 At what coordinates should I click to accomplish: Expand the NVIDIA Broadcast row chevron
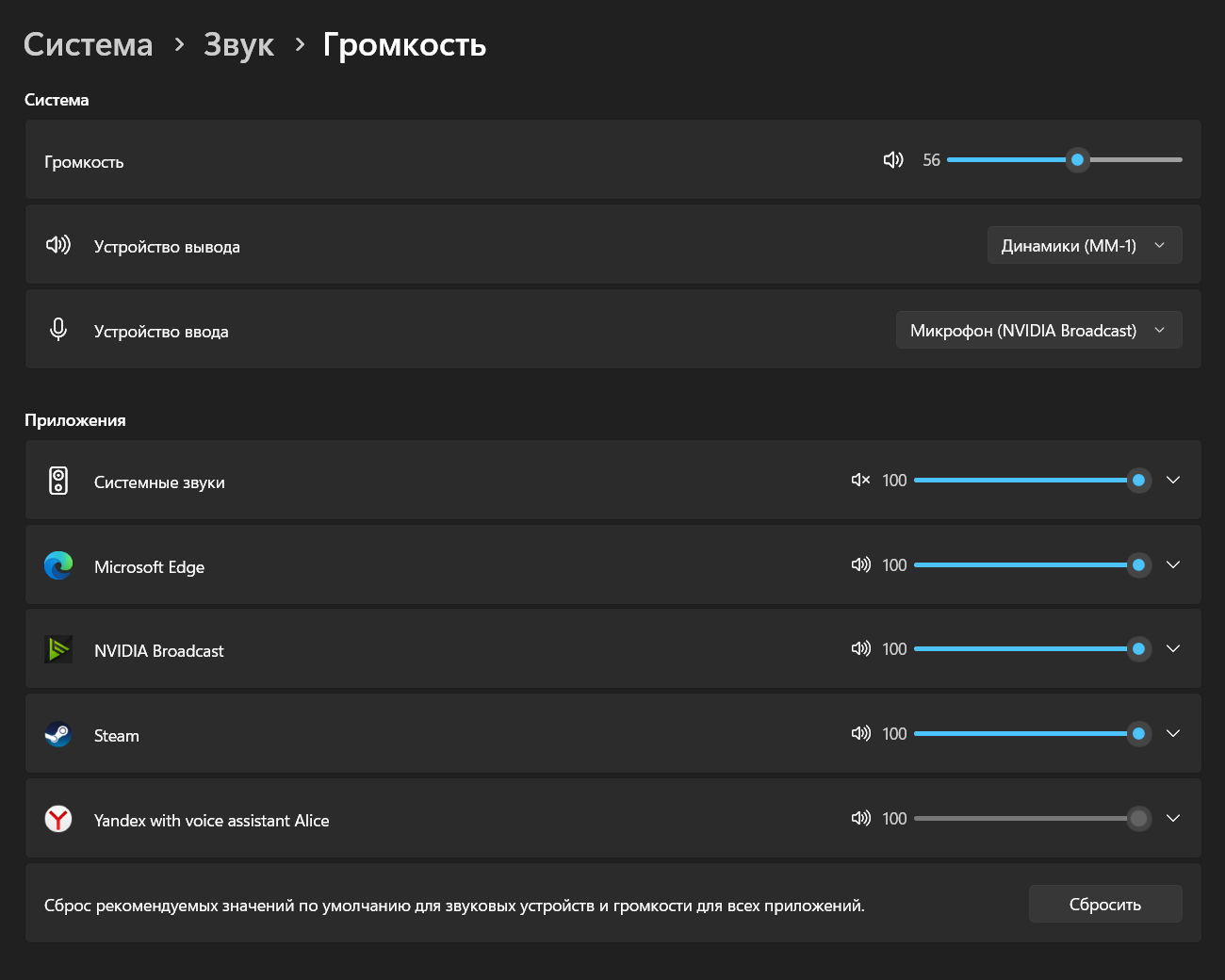click(x=1173, y=648)
